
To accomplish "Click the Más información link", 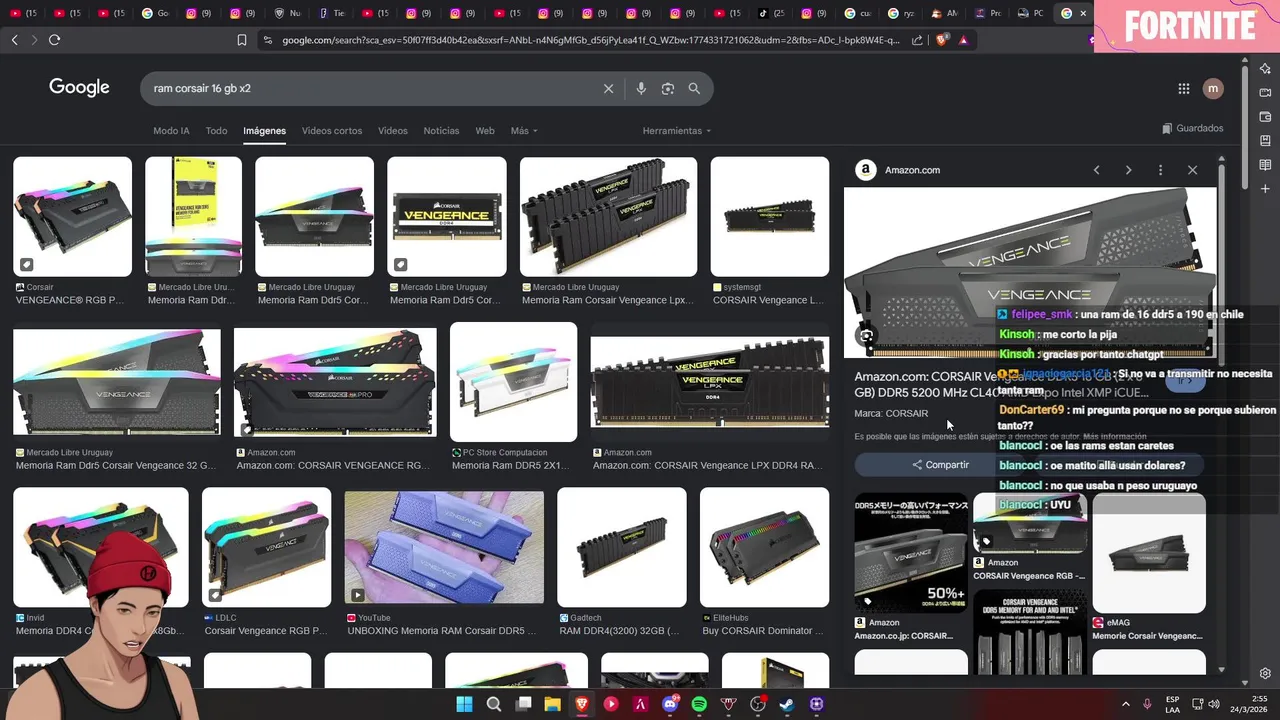I will click(x=1114, y=437).
